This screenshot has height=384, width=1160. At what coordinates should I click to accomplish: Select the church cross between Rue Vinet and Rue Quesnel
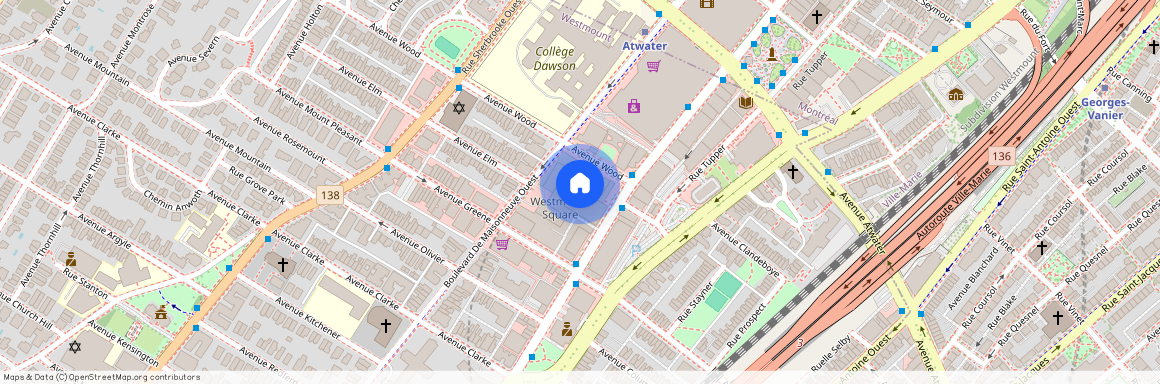(x=1042, y=247)
